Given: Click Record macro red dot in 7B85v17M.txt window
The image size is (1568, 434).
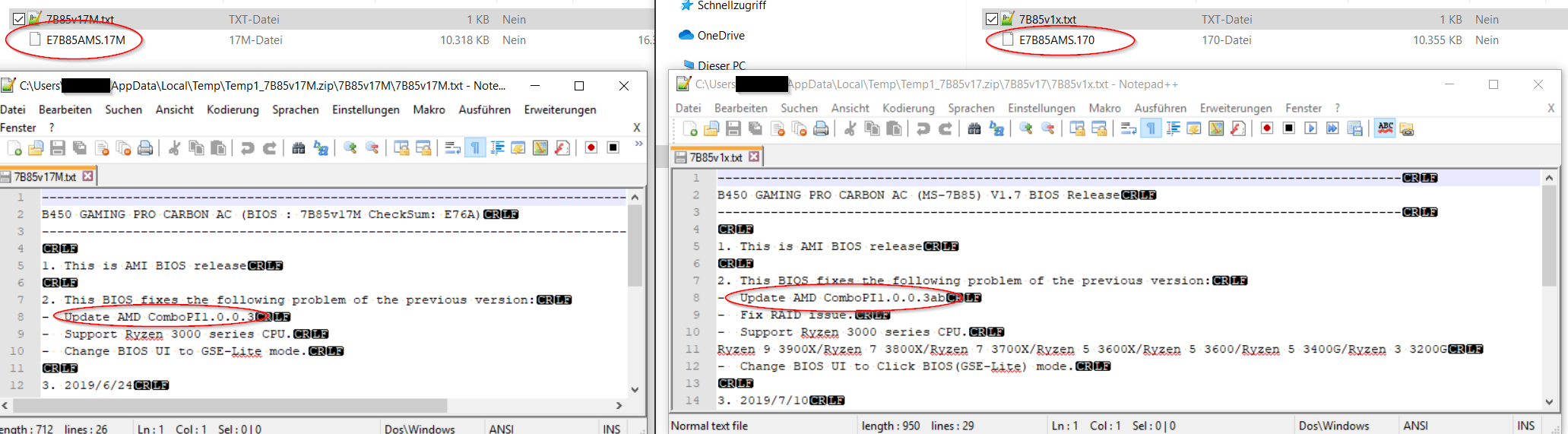Looking at the screenshot, I should [591, 147].
